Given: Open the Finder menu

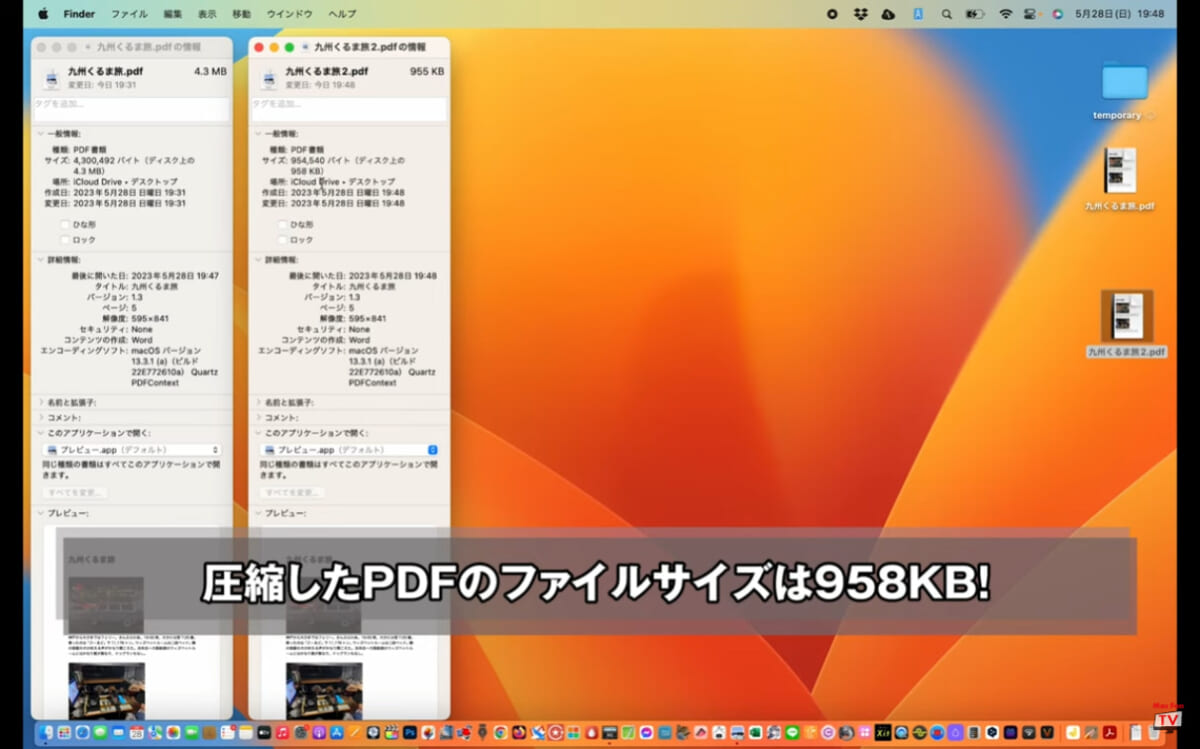Looking at the screenshot, I should pos(79,14).
